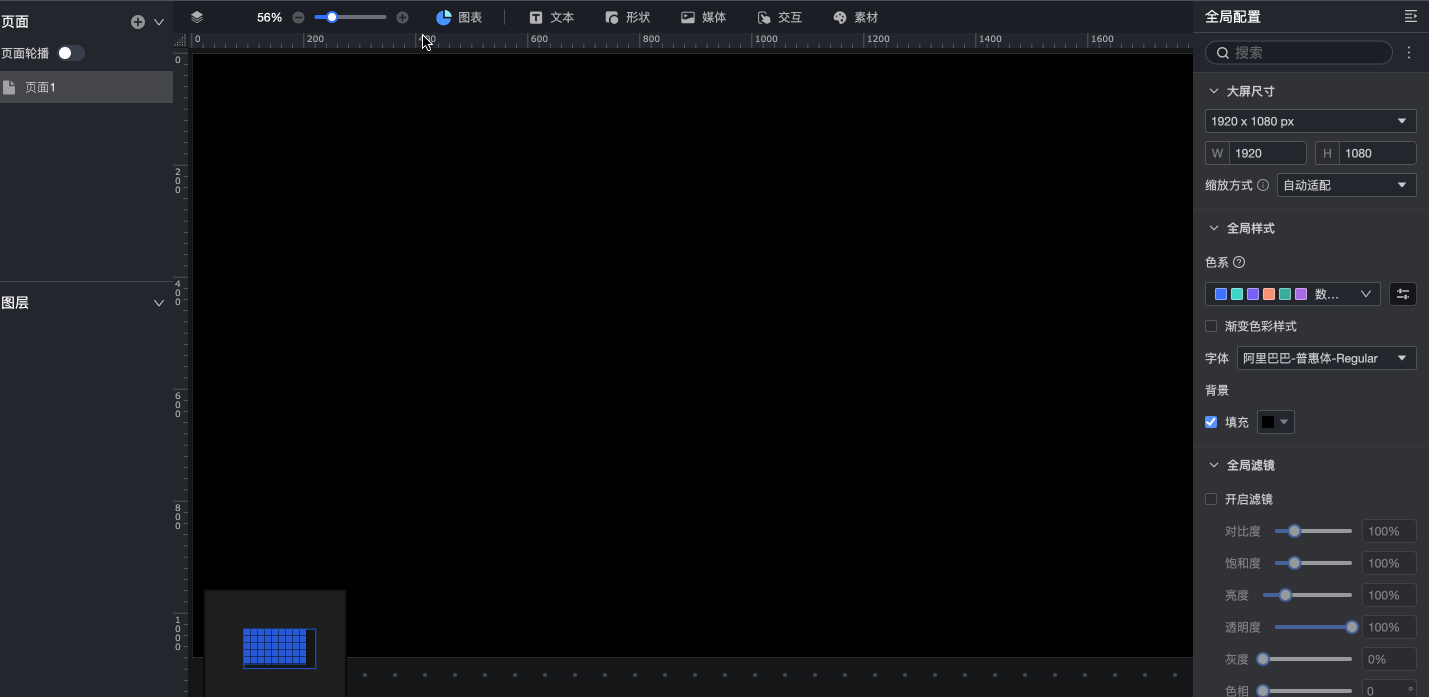Collapse the global config panel icon
This screenshot has height=697, width=1429.
1410,16
